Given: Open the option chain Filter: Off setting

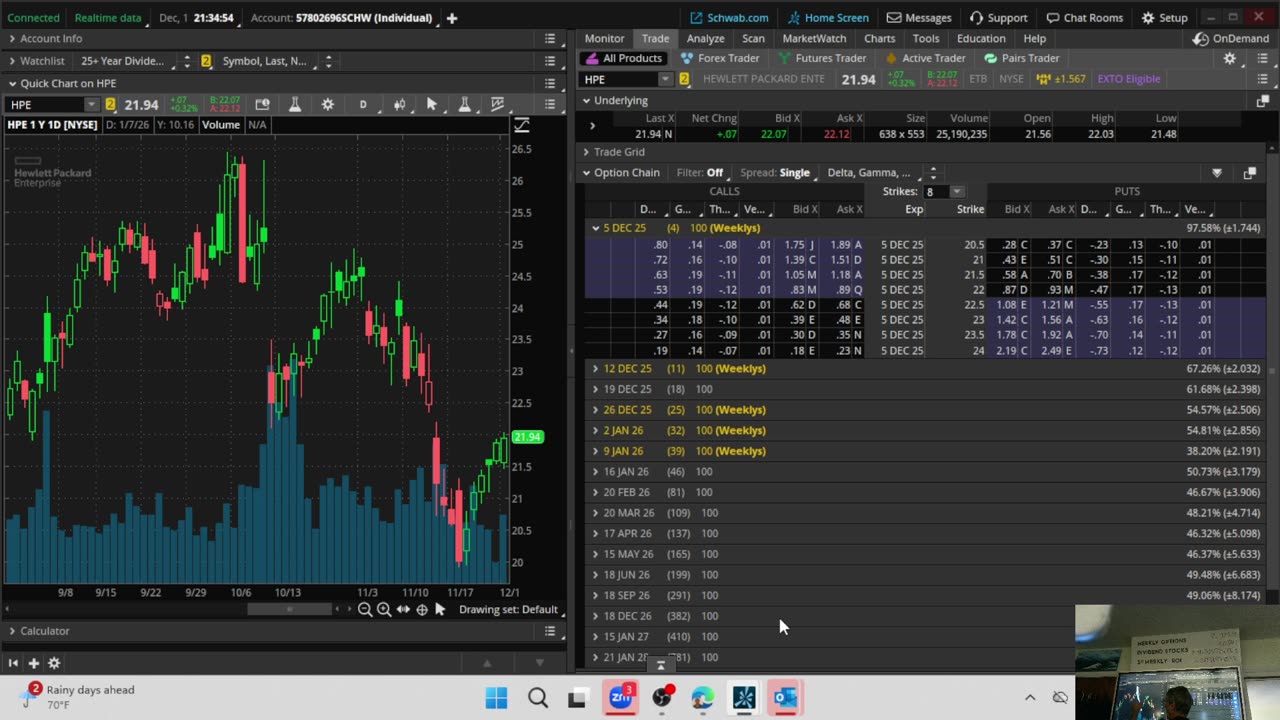Looking at the screenshot, I should pyautogui.click(x=700, y=173).
